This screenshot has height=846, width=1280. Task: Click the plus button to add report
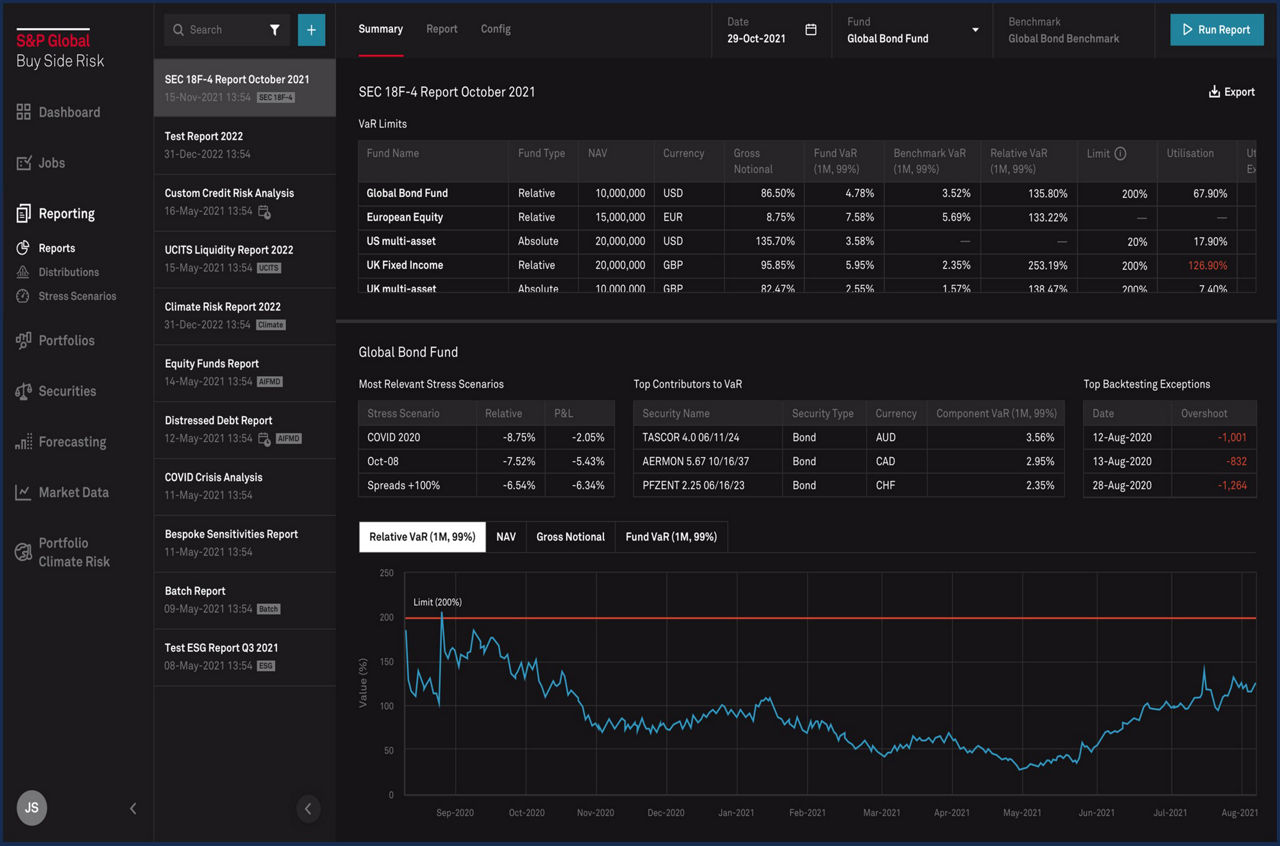point(311,30)
